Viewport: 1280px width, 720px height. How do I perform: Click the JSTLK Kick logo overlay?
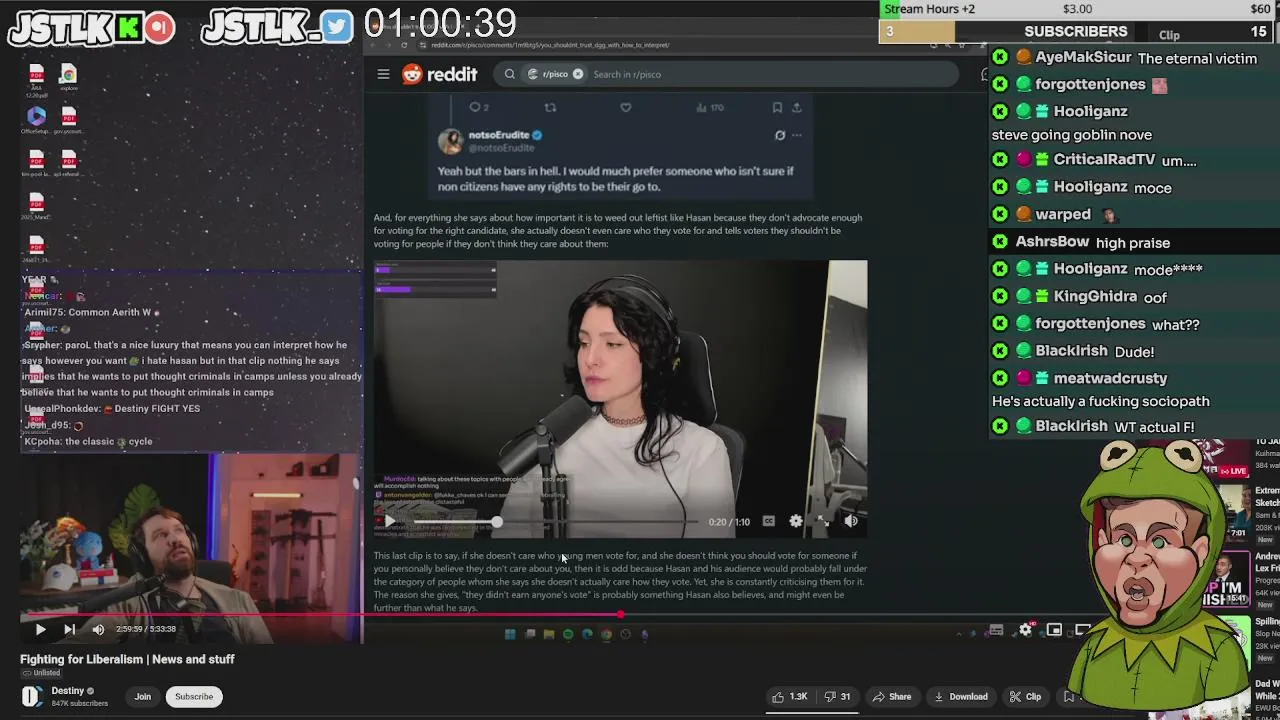(91, 28)
